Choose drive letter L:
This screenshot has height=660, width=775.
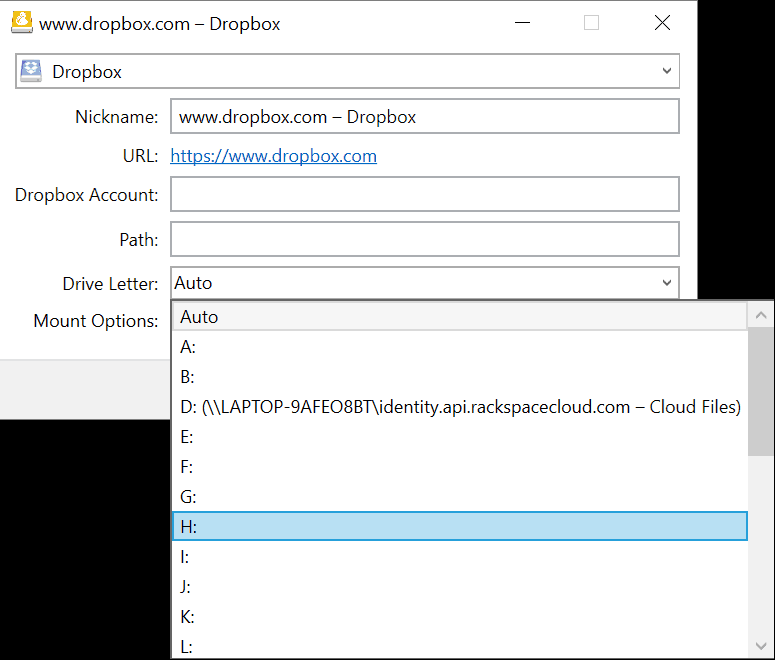click(x=460, y=646)
